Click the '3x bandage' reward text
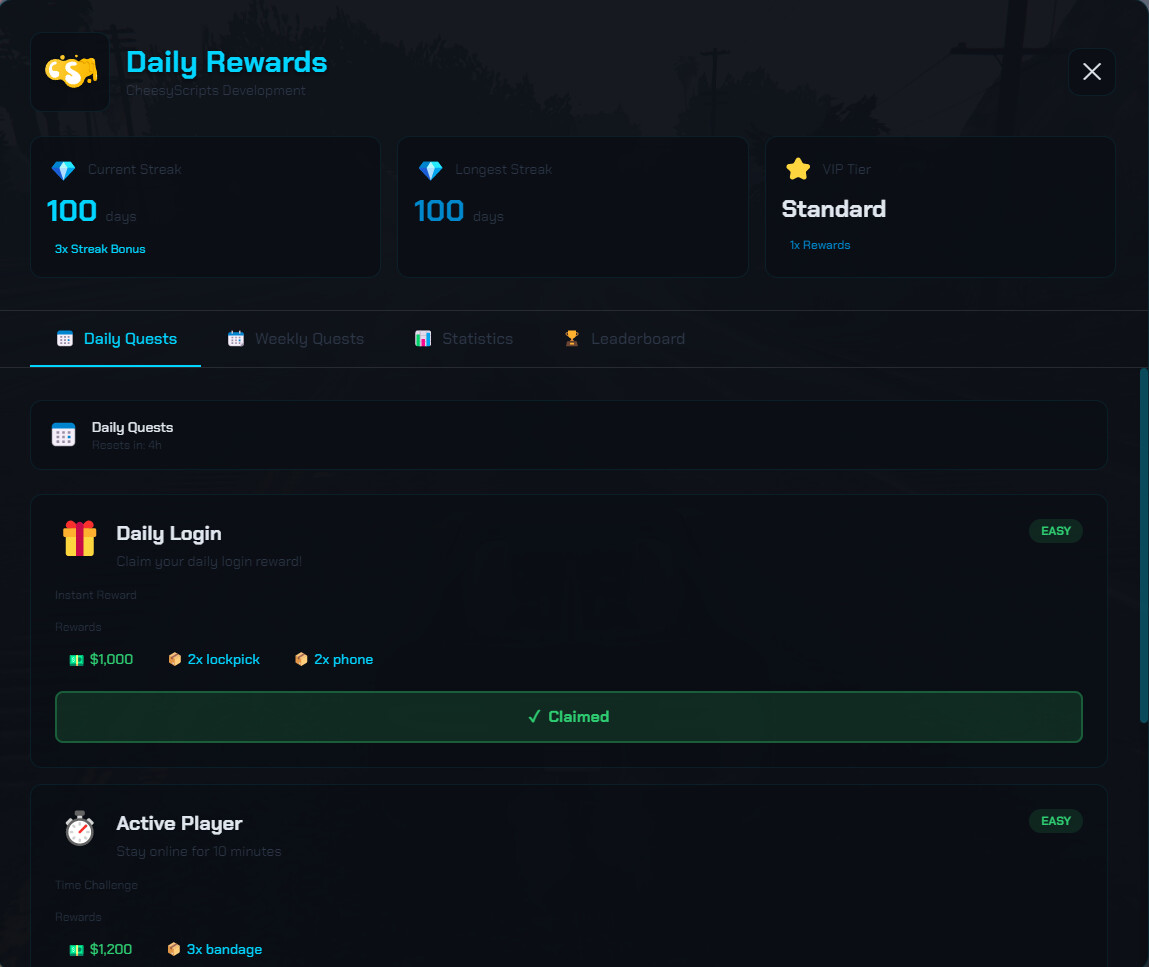Image resolution: width=1149 pixels, height=967 pixels. coord(224,949)
